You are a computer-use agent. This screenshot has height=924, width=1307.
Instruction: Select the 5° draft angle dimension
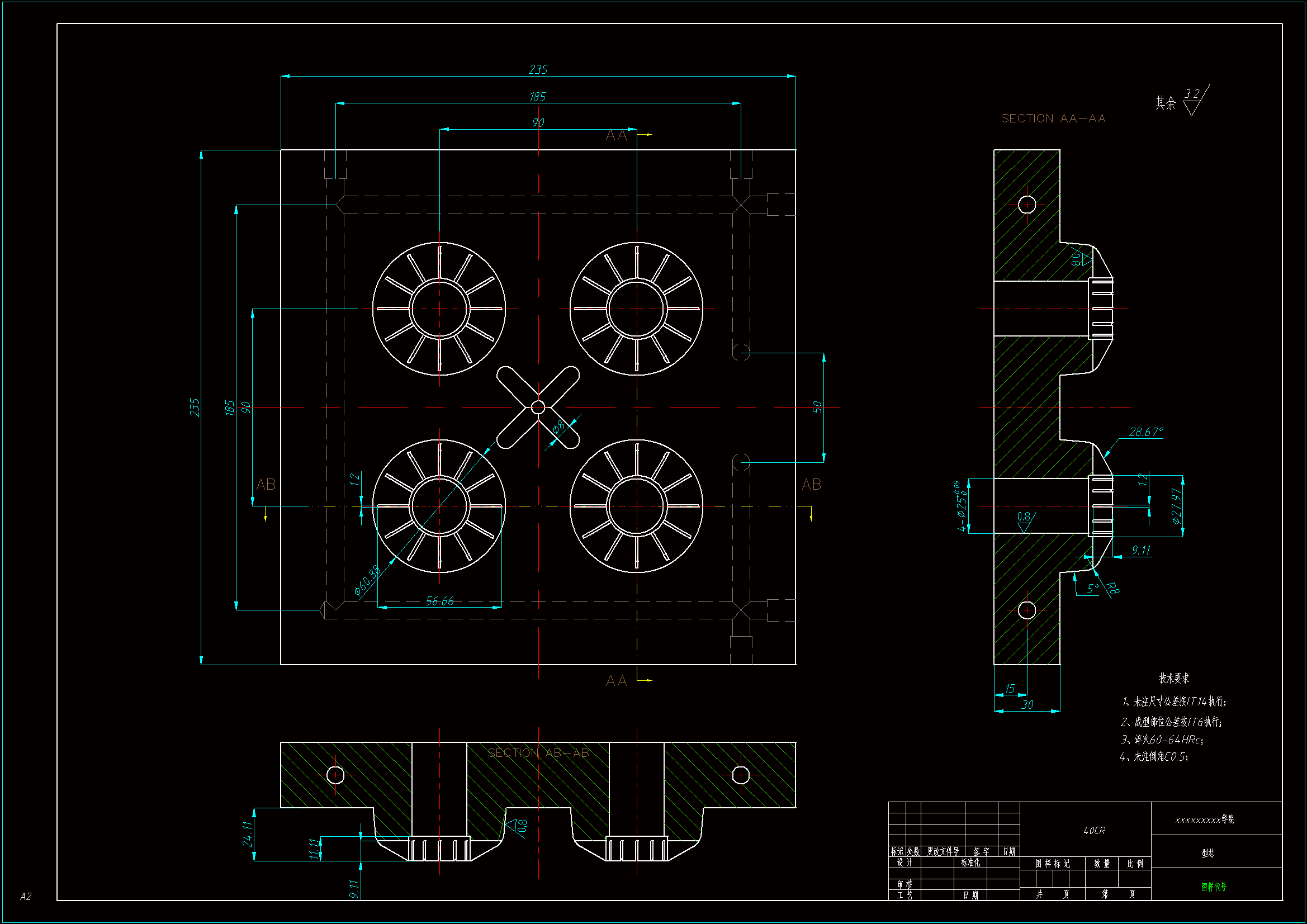pos(1092,588)
